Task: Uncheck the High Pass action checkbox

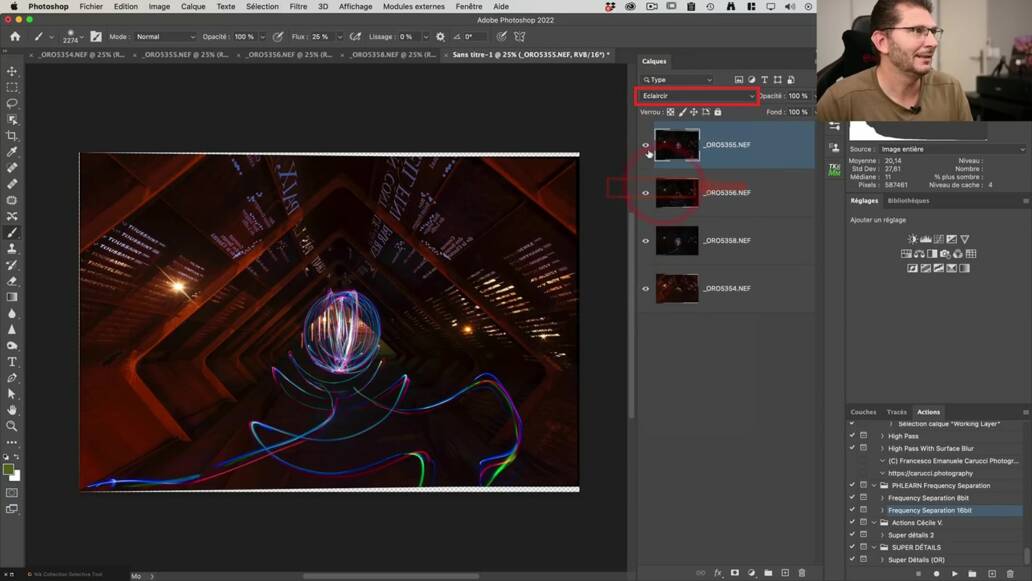Action: 851,436
